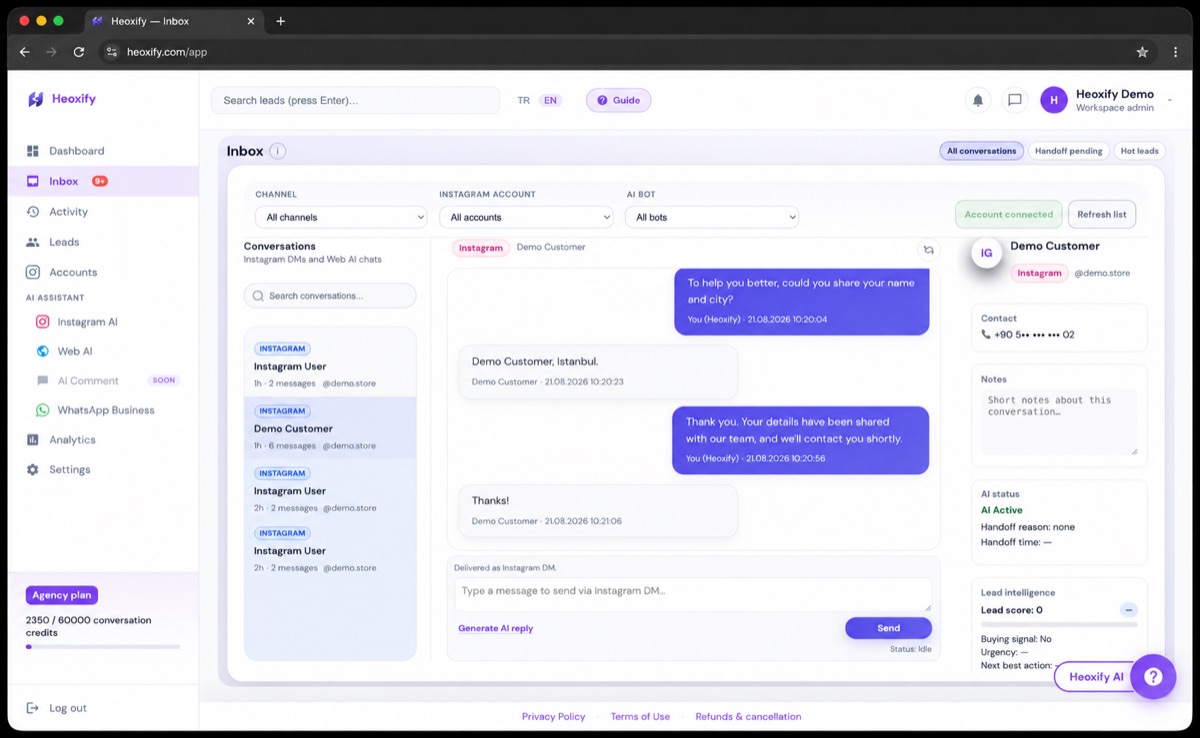Click the Demo Customer, Istanbul. message

[598, 371]
